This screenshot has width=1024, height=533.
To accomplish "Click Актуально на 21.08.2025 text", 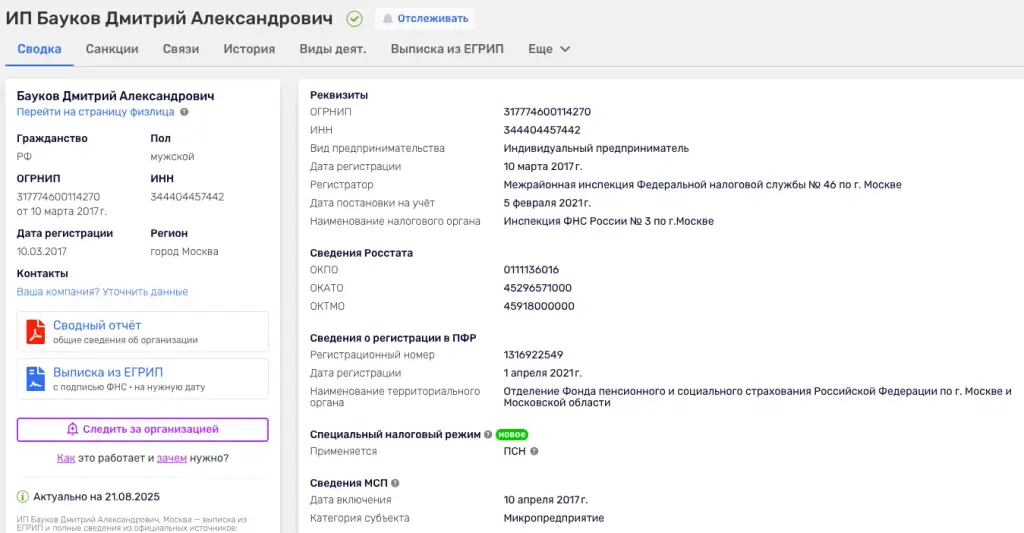I will 97,497.
